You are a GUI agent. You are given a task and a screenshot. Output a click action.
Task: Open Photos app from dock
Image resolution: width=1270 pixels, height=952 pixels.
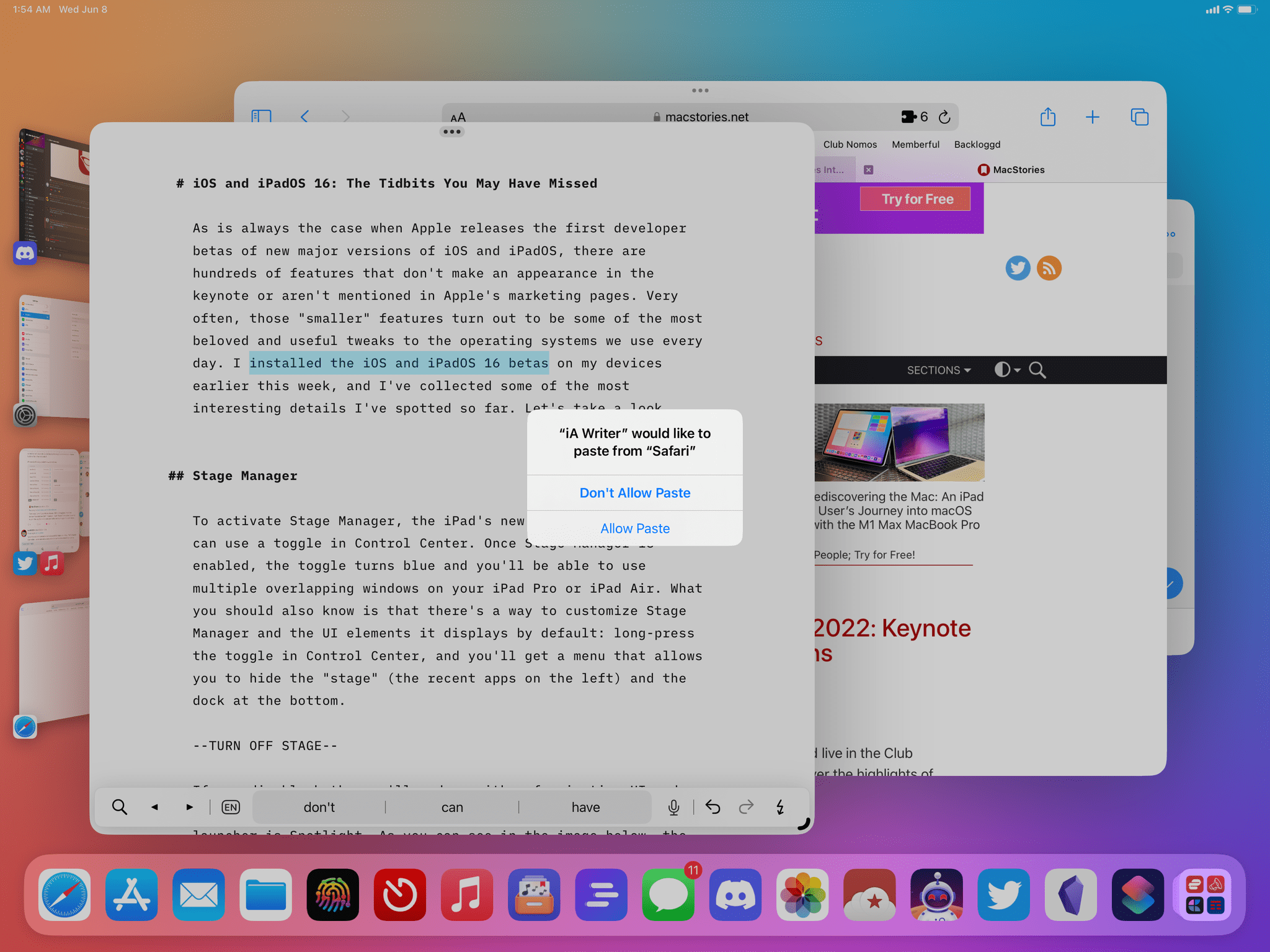tap(802, 893)
